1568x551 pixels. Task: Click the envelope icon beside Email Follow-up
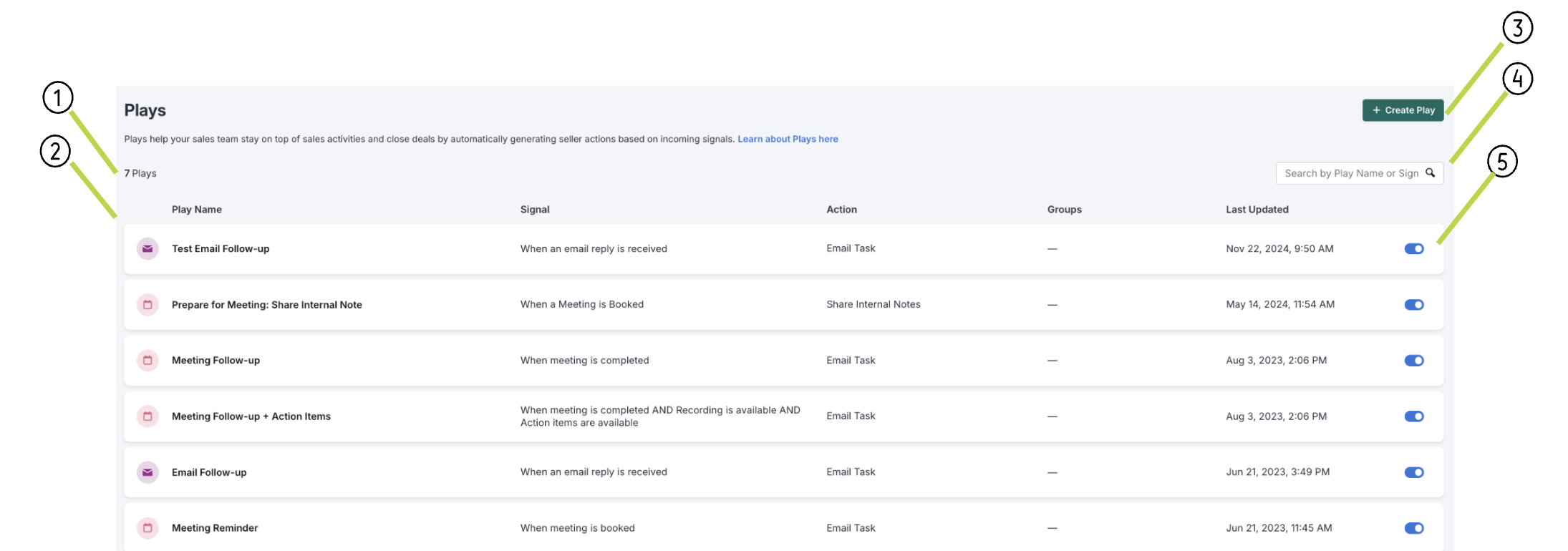coord(147,472)
